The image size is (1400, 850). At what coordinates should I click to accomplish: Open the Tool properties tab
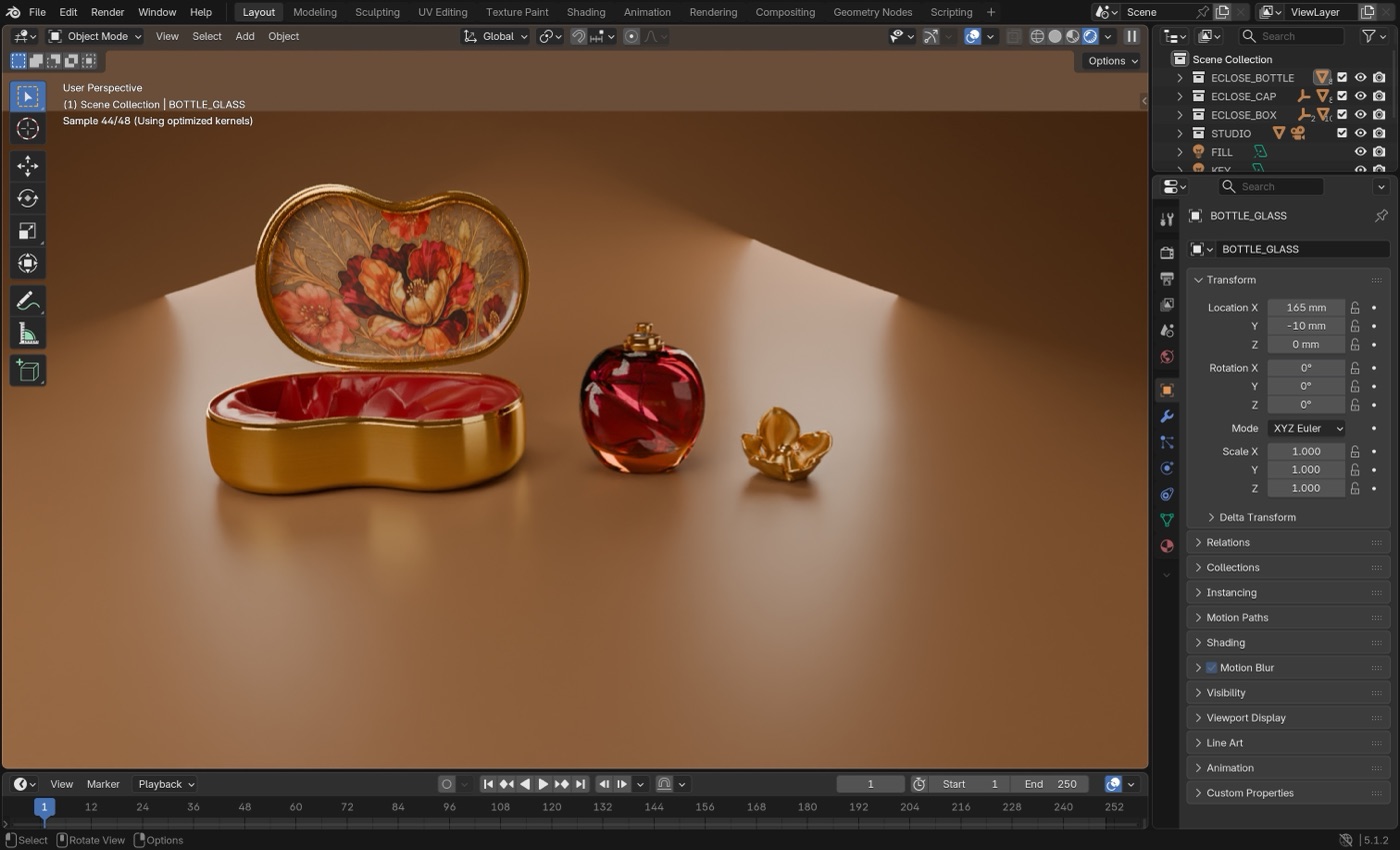[1166, 219]
